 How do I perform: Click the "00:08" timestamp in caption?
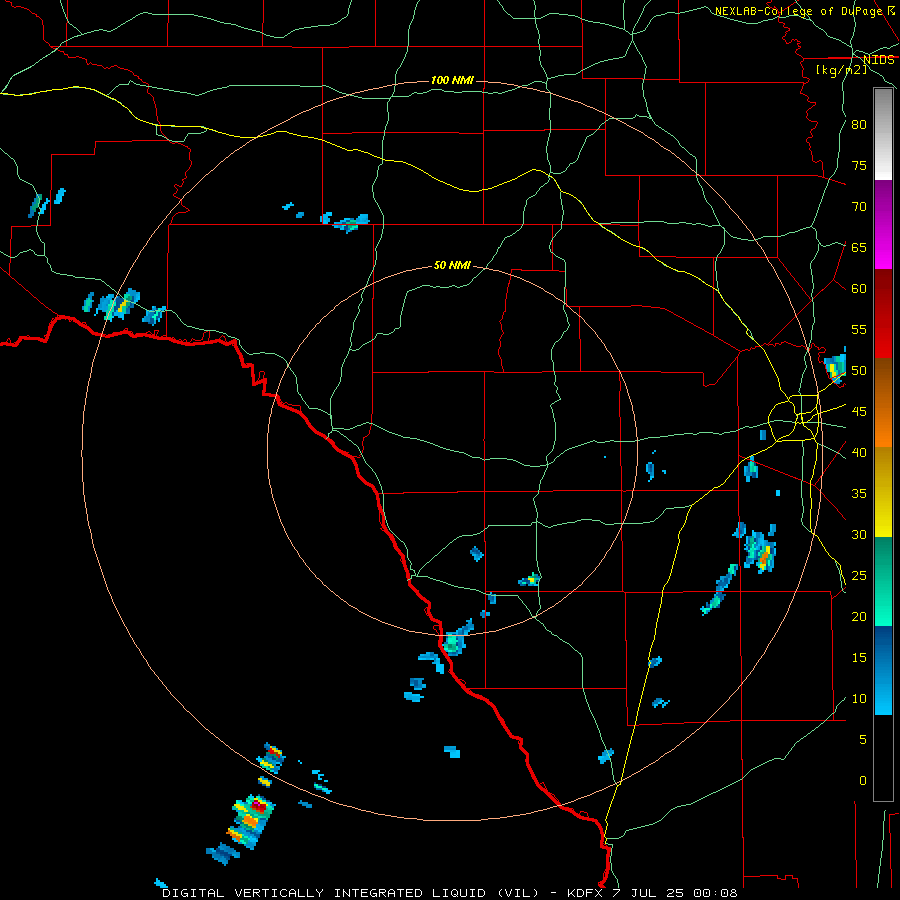(x=715, y=893)
